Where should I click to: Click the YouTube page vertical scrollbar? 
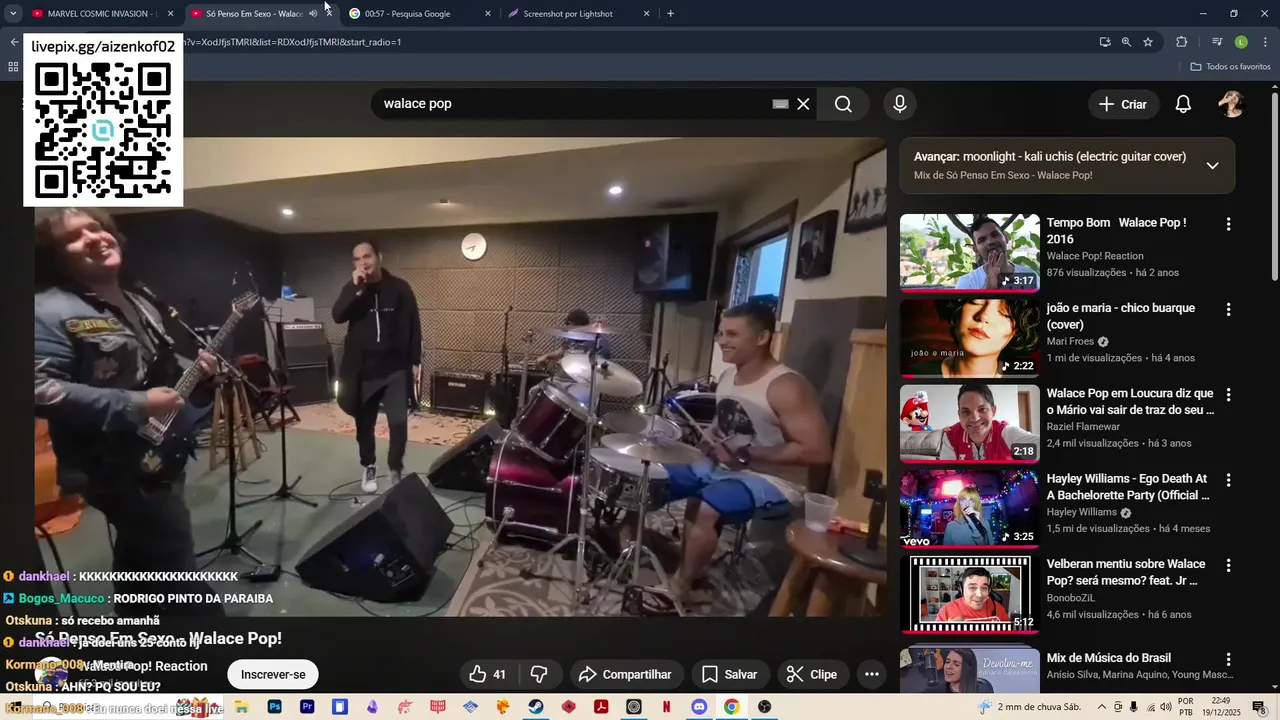[x=1275, y=185]
